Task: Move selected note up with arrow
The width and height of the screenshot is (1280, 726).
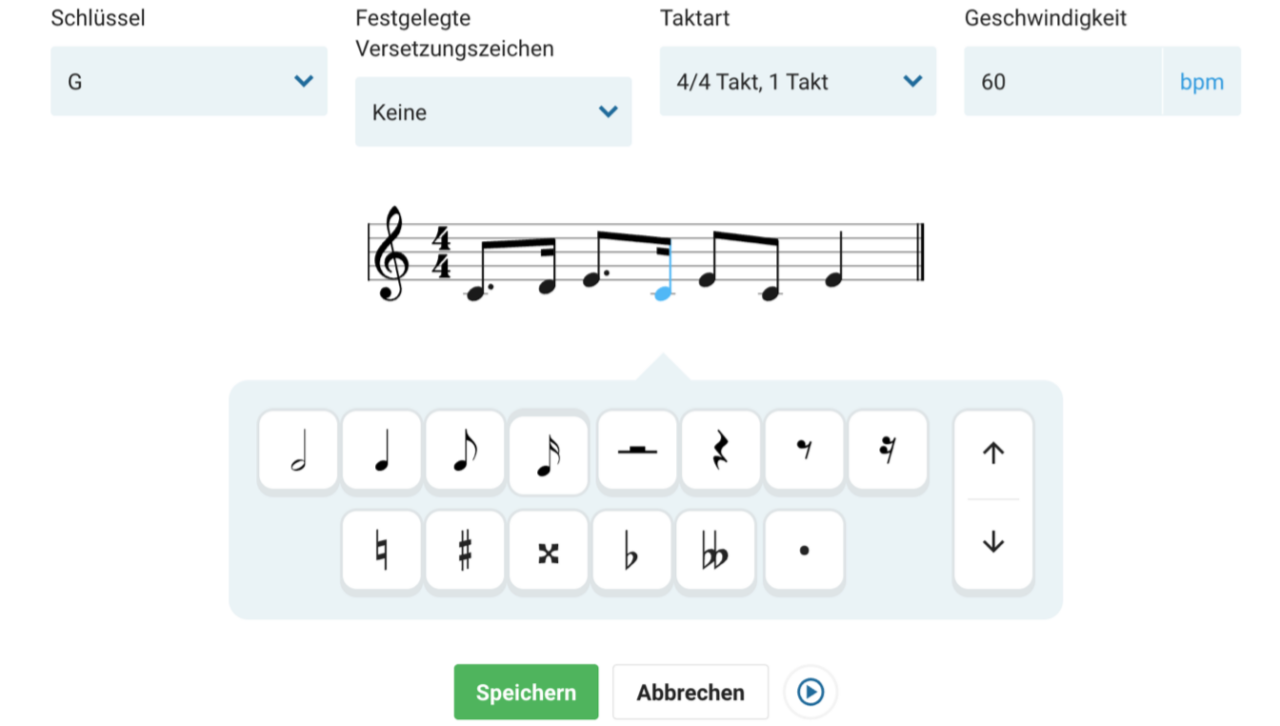Action: coord(993,454)
